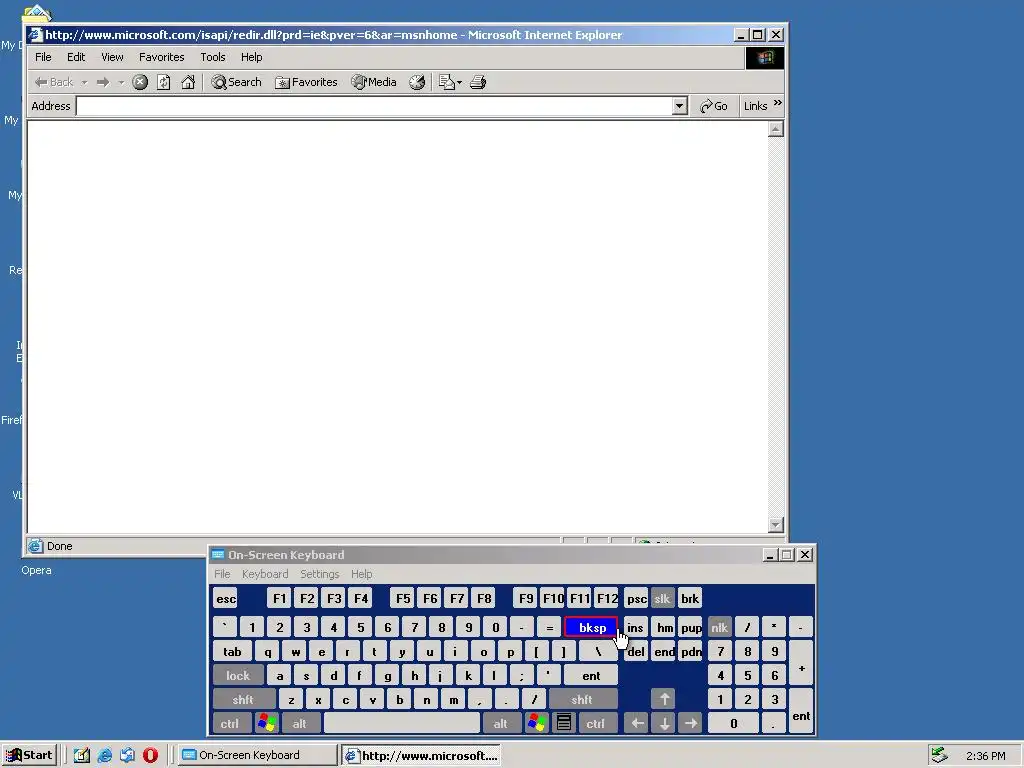
Task: Click Show Desktop quick launch icon
Action: 82,756
